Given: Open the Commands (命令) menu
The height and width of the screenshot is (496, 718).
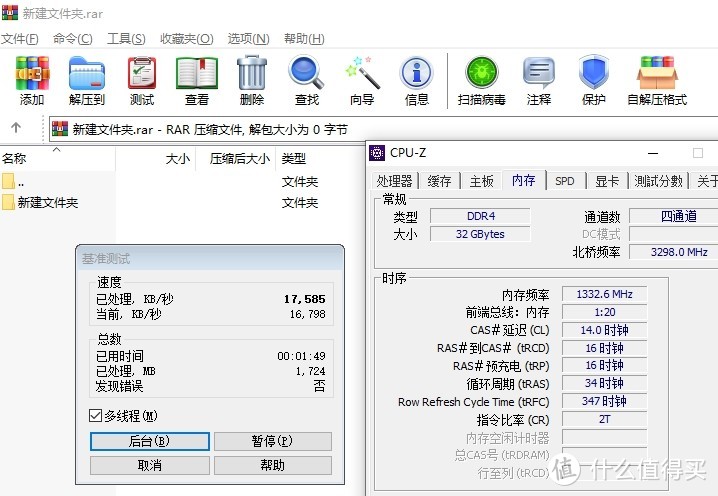Looking at the screenshot, I should (72, 39).
